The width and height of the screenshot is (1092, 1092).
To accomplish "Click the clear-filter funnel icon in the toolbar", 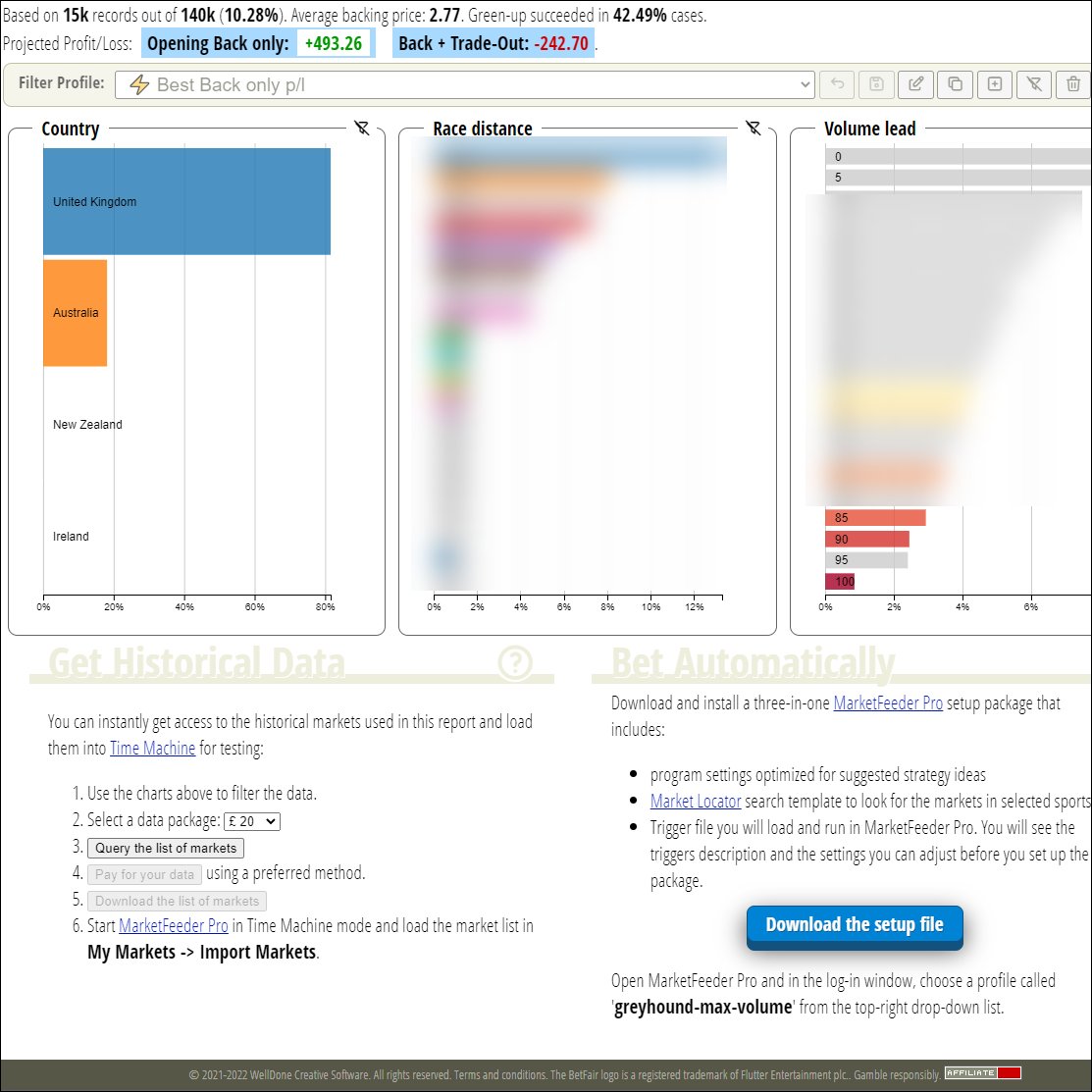I will (x=1033, y=84).
